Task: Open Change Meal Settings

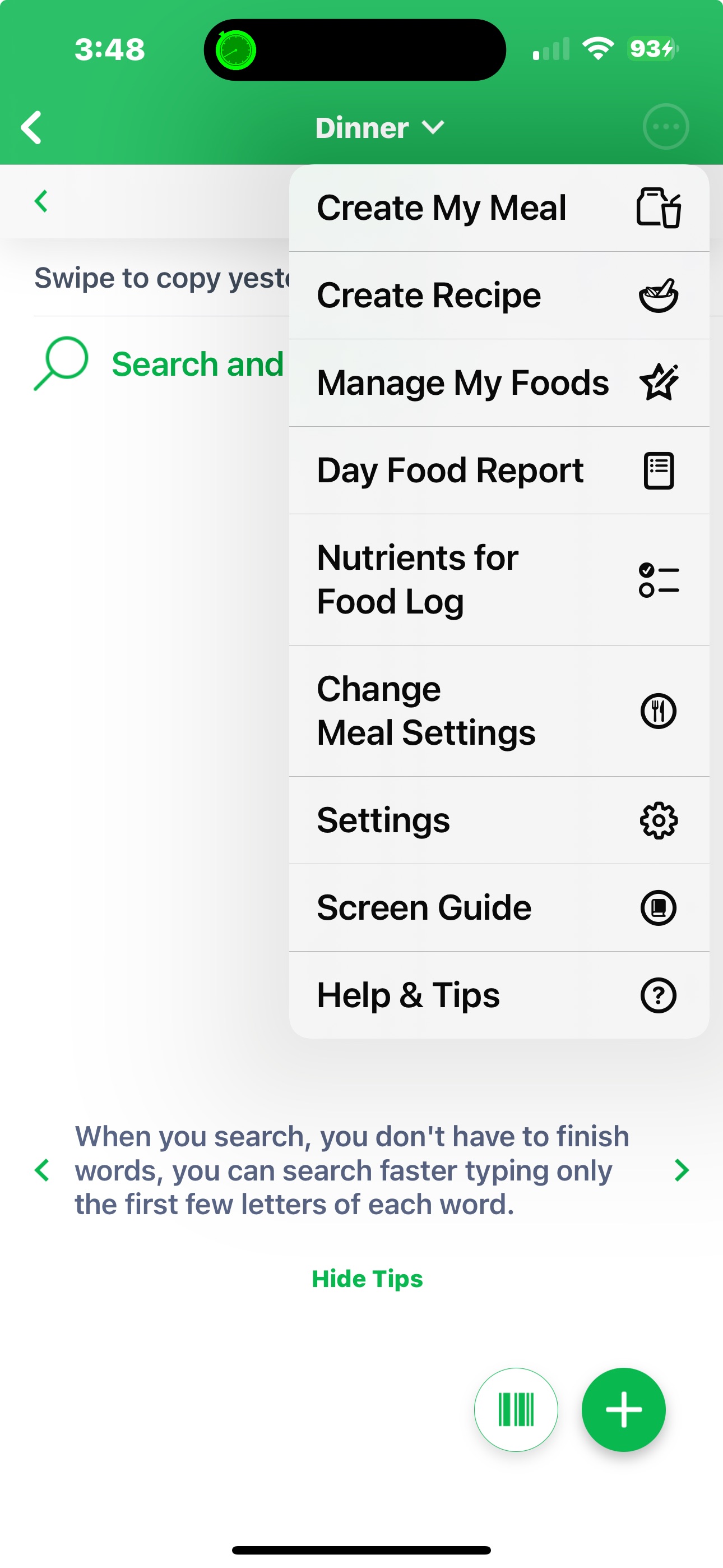Action: (498, 711)
